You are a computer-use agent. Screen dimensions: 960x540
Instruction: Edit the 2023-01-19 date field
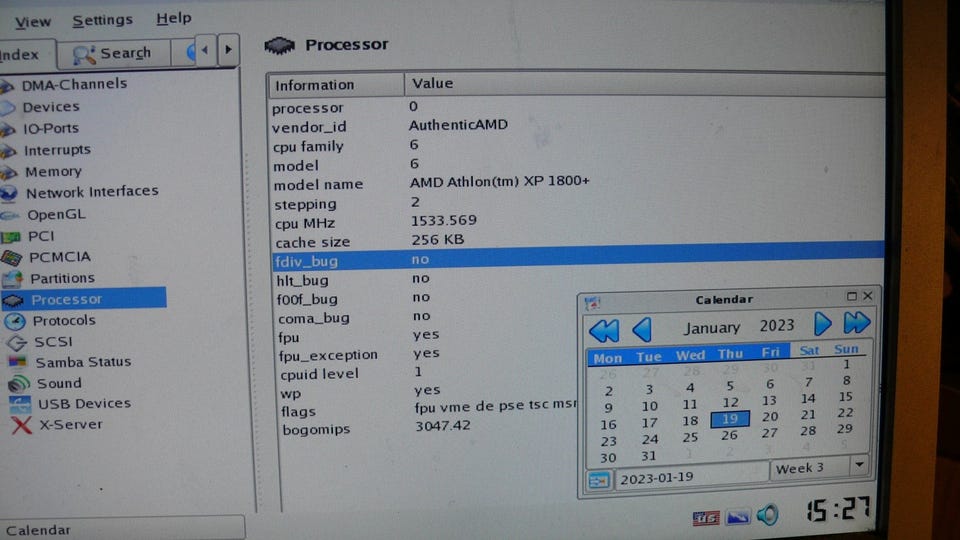(691, 478)
